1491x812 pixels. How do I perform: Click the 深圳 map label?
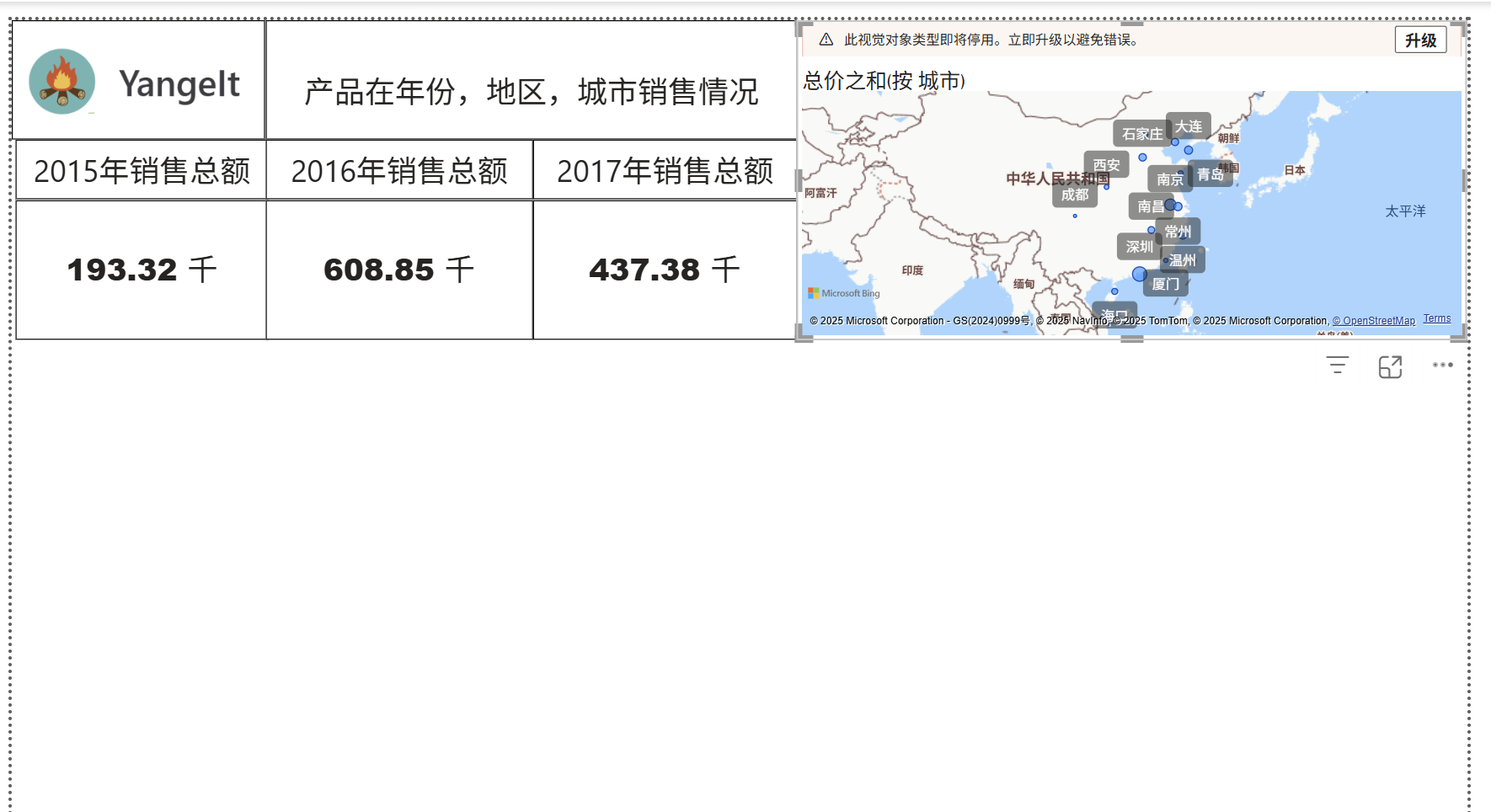click(x=1139, y=247)
